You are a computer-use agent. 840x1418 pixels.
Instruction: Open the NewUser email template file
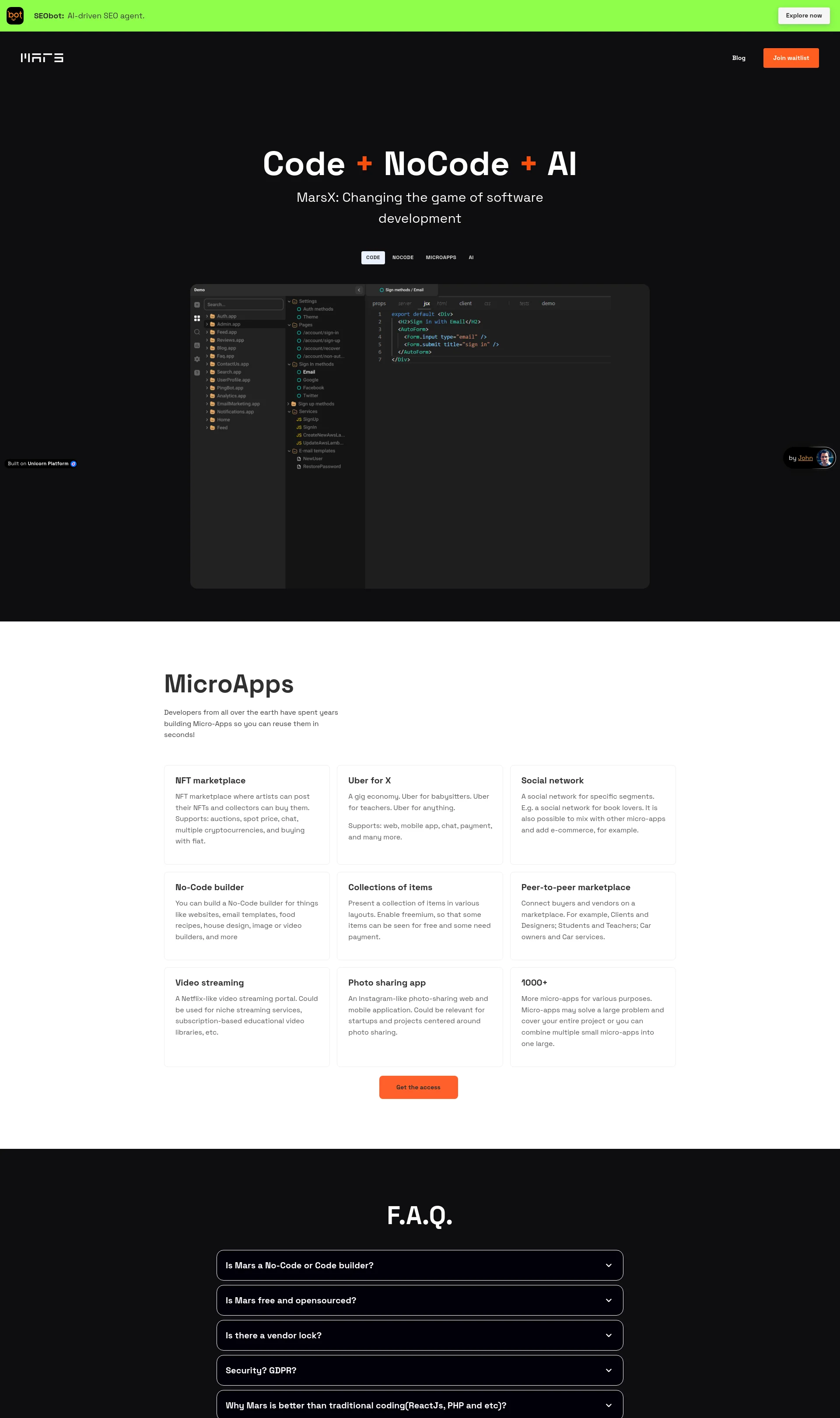coord(313,459)
